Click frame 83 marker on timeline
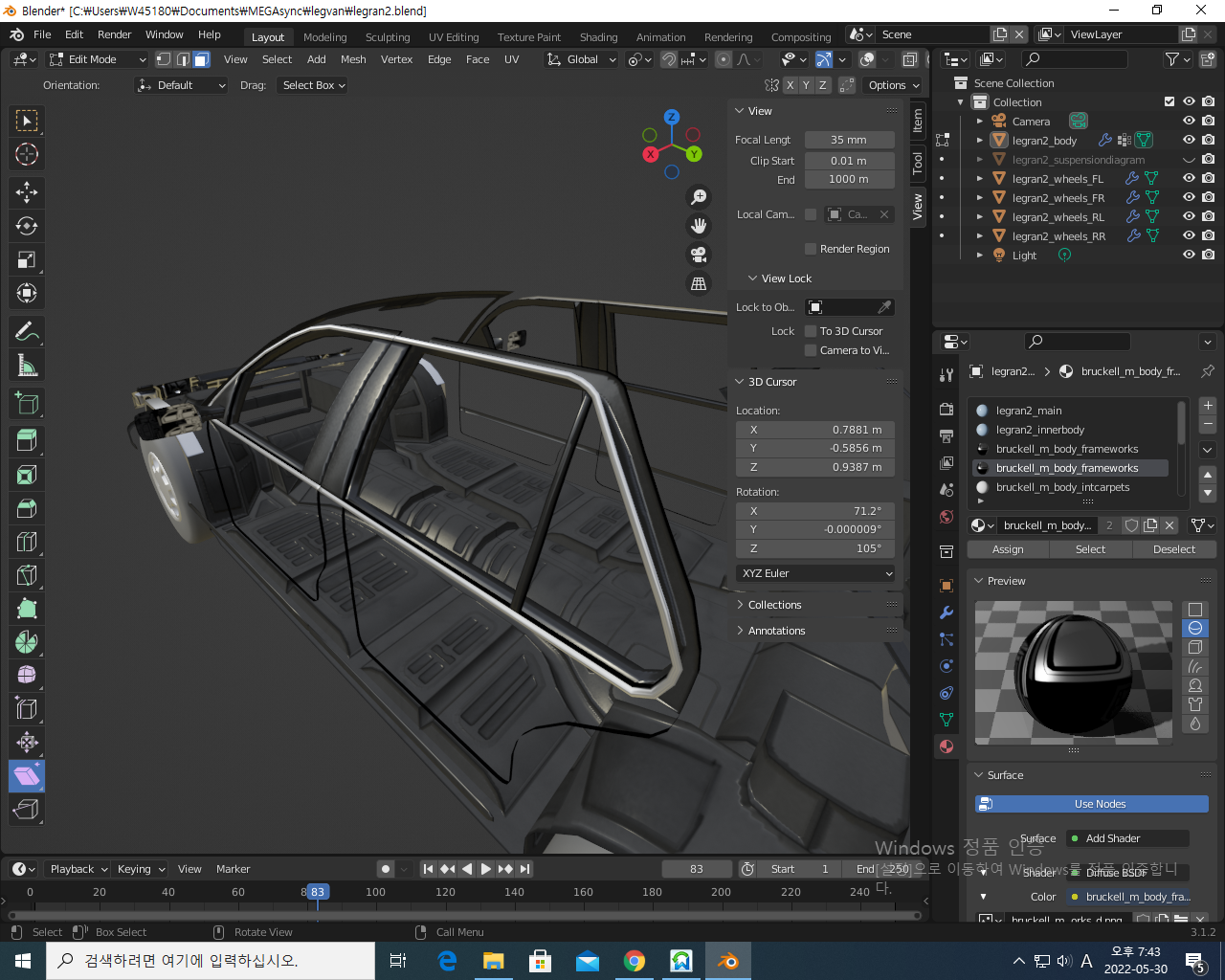This screenshot has width=1225, height=980. coord(318,892)
